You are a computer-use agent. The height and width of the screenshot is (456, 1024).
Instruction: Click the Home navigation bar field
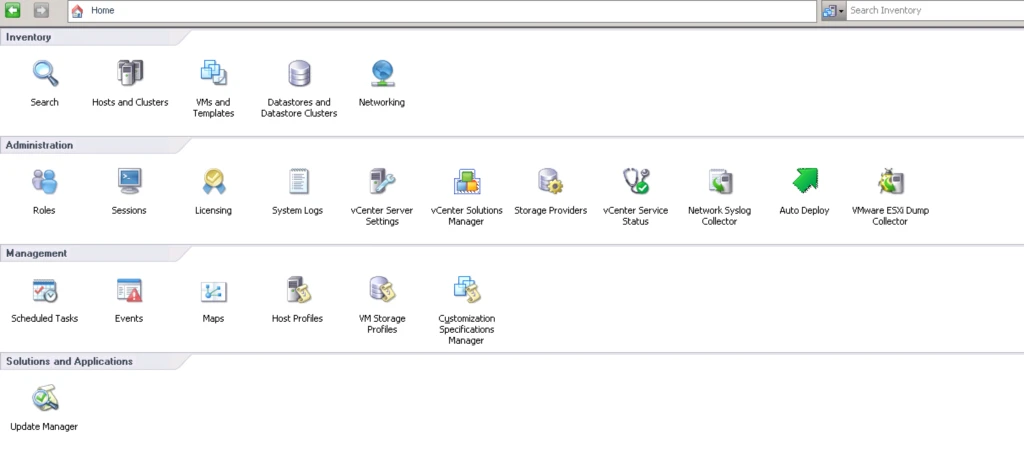(x=442, y=10)
